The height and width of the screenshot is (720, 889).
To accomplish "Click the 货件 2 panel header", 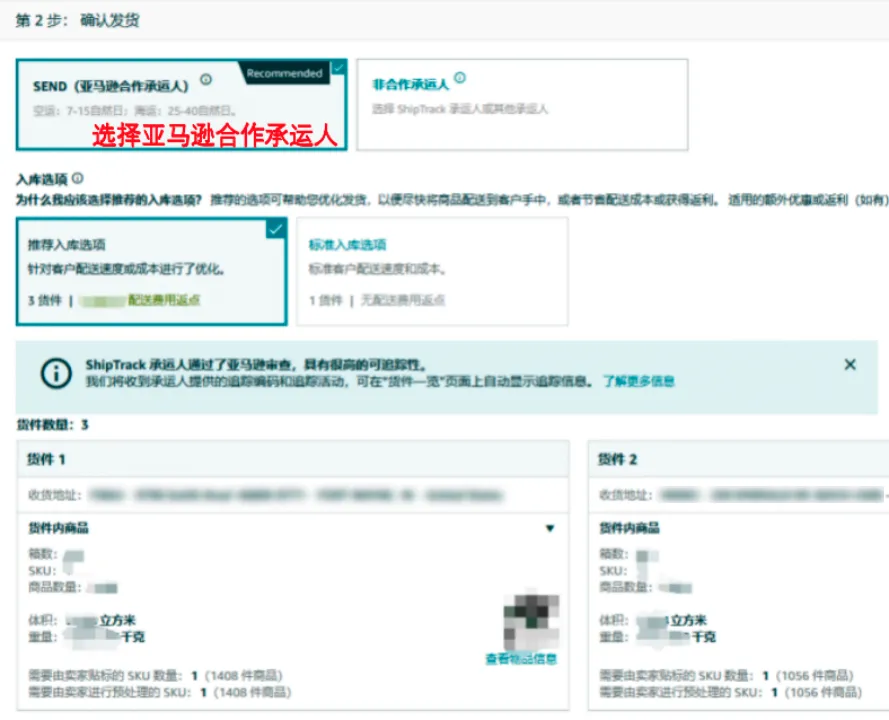I will (738, 459).
